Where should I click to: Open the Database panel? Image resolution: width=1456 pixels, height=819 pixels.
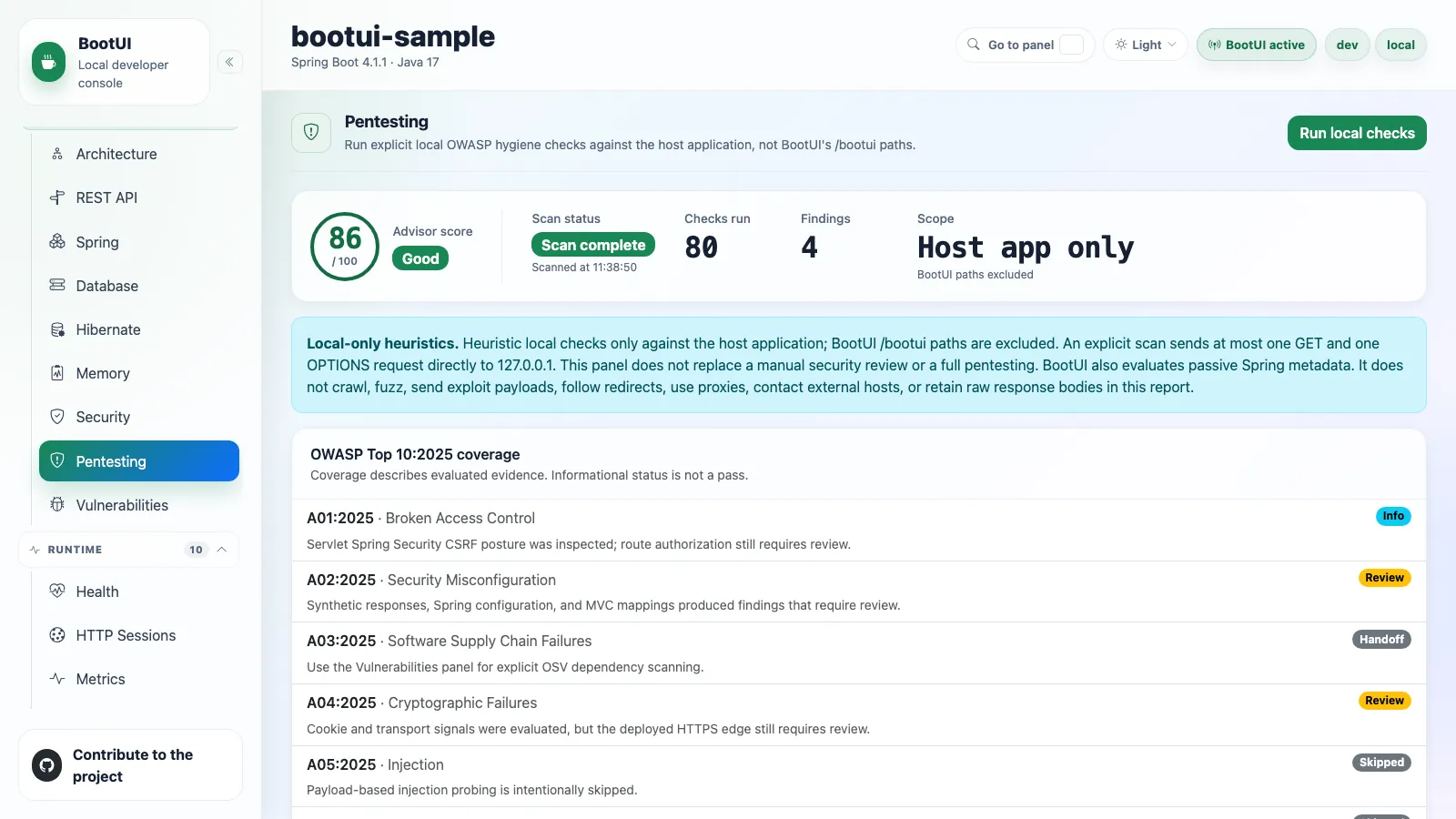[x=139, y=285]
